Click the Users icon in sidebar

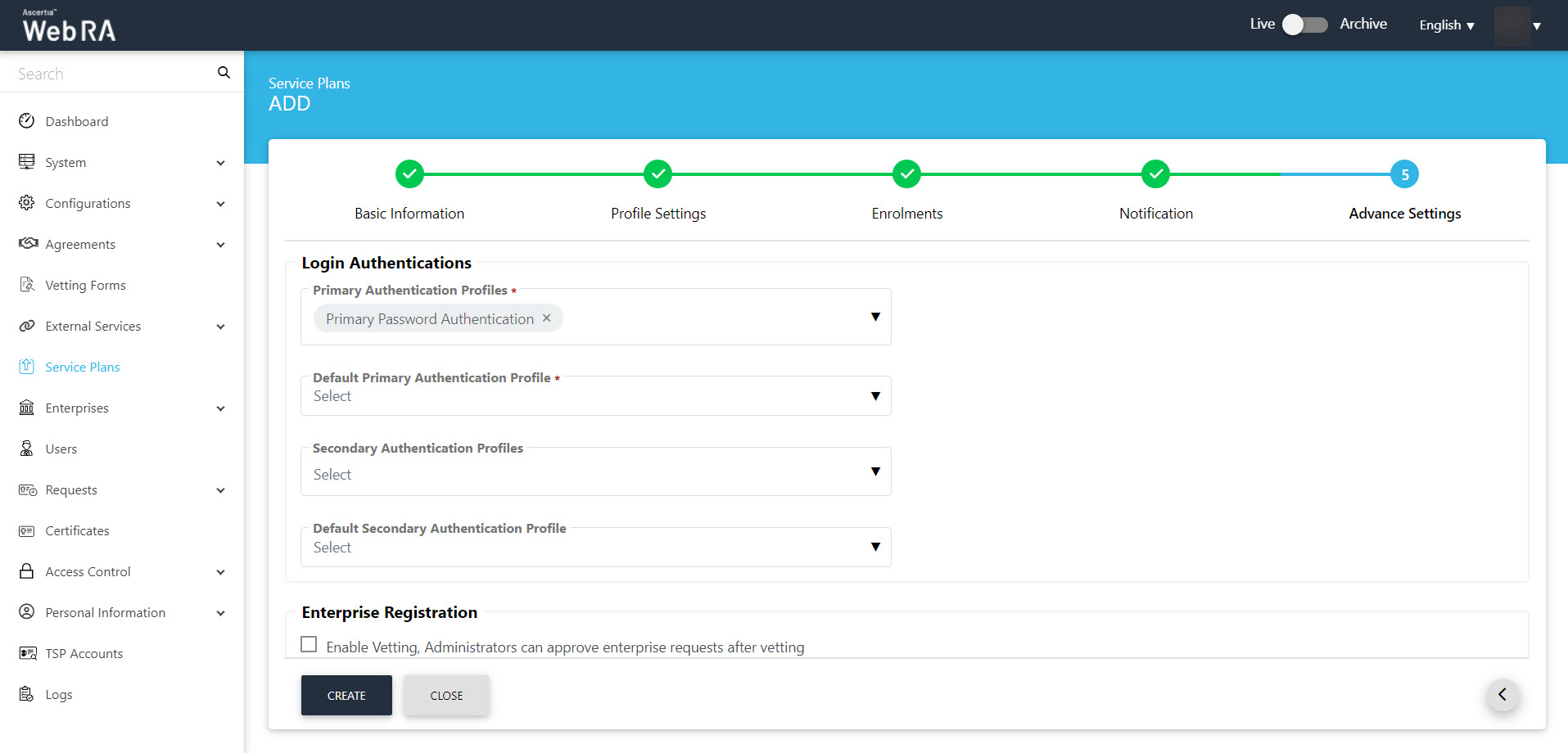[x=27, y=449]
